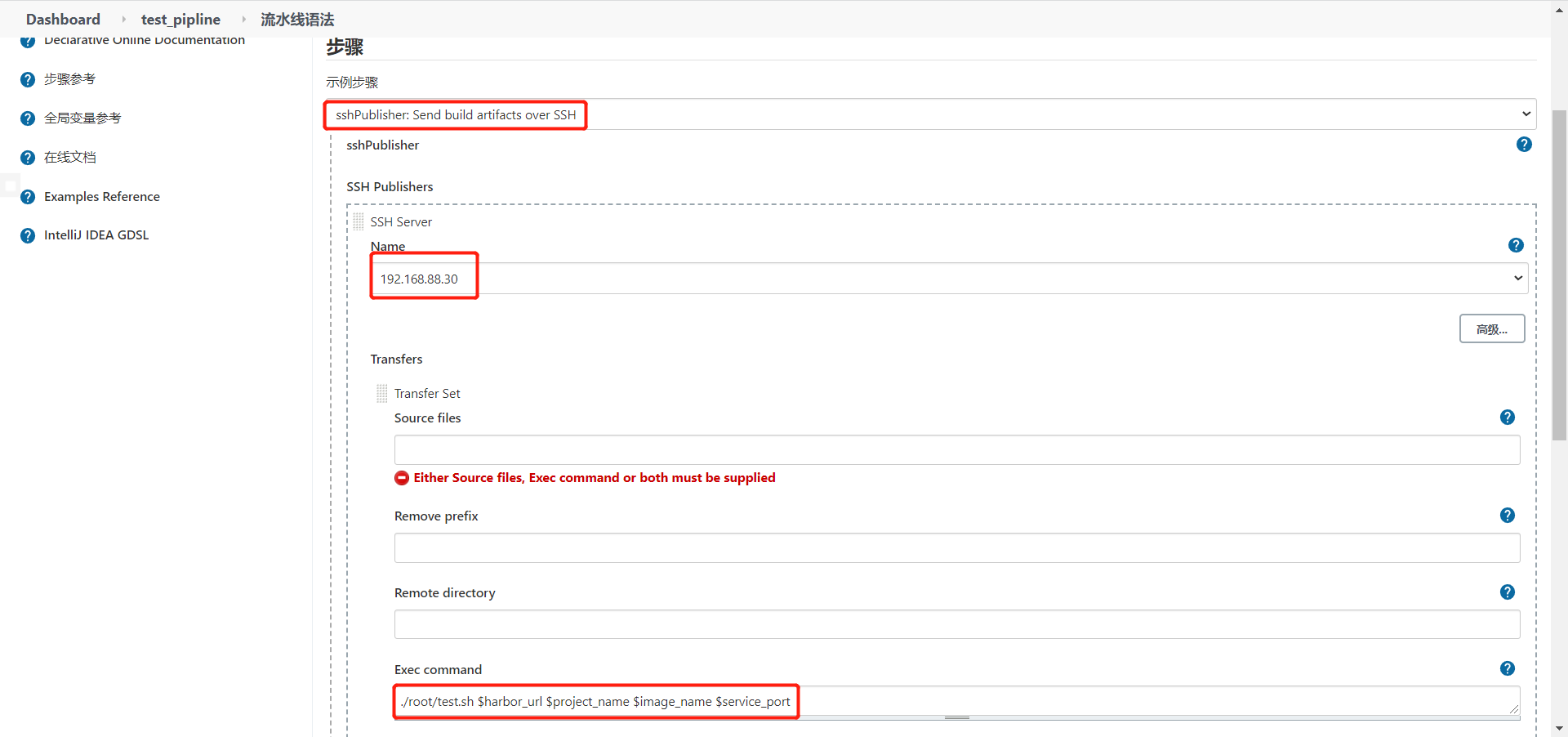Click inside the Exec command text area
This screenshot has width=1568, height=737.
[957, 701]
